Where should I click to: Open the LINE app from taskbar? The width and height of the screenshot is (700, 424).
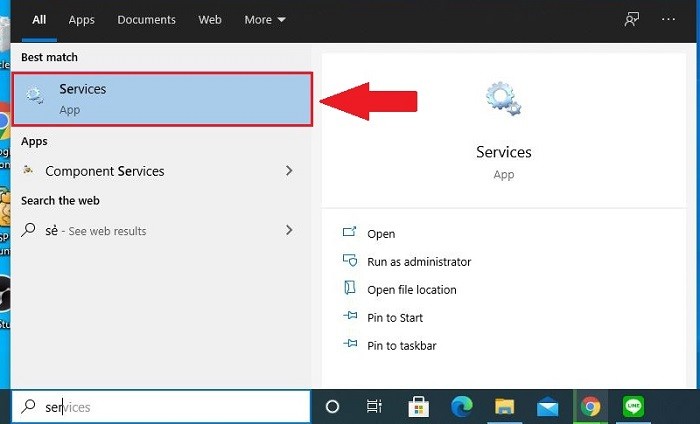633,407
